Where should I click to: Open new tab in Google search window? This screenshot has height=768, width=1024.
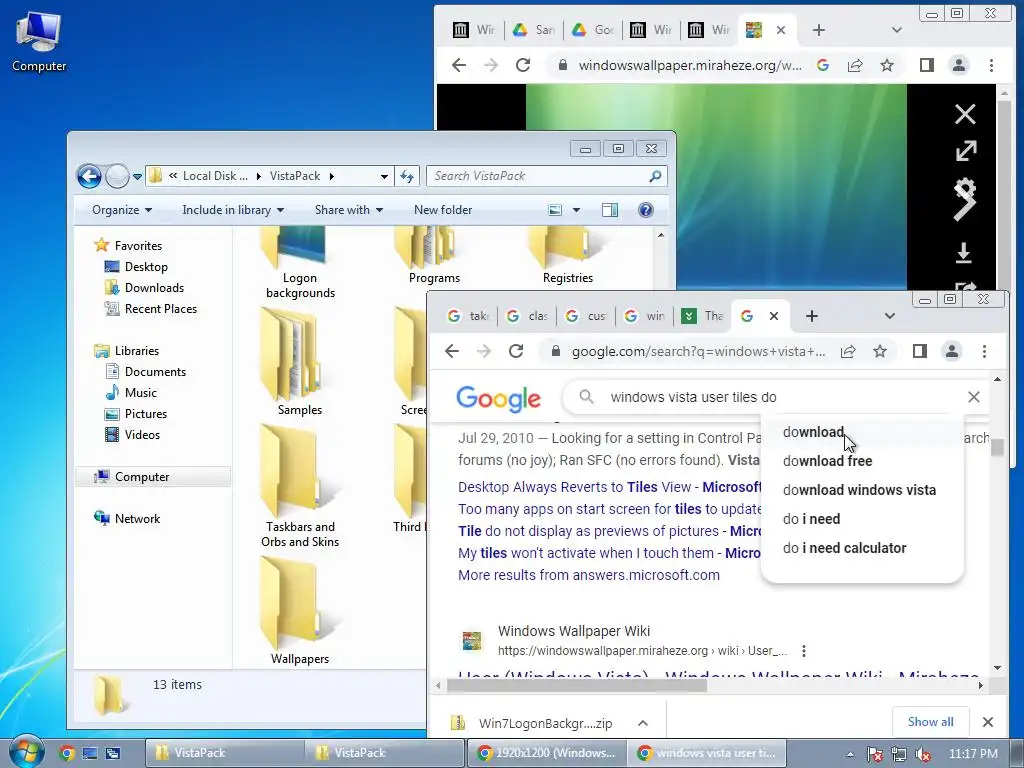[x=812, y=316]
